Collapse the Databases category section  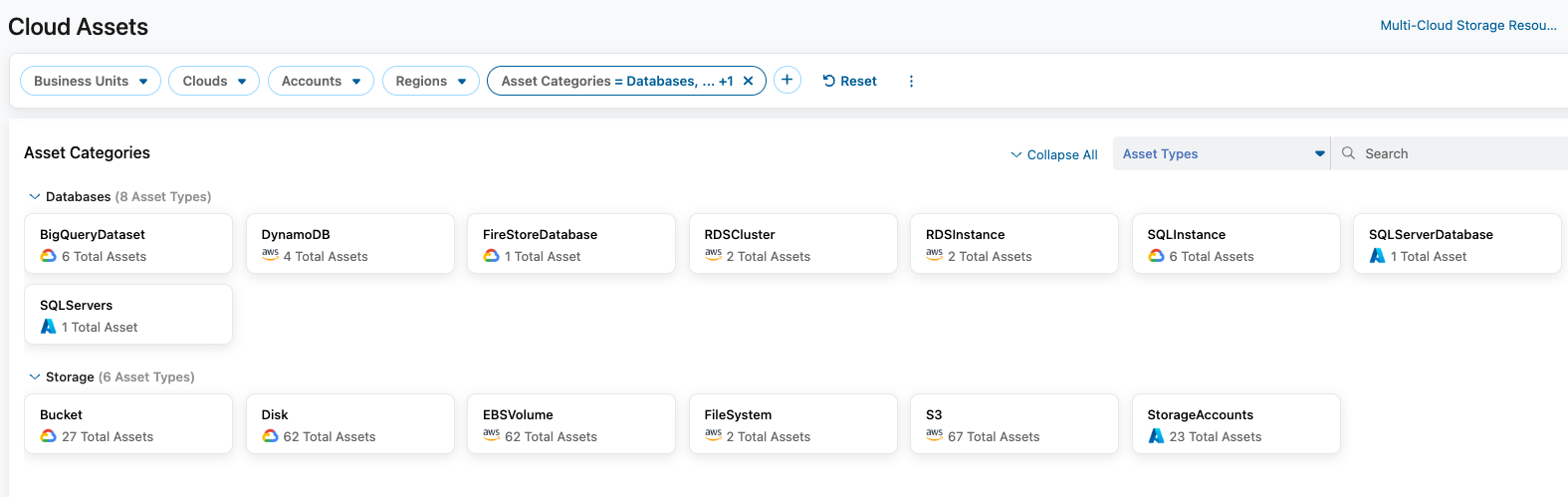[35, 196]
